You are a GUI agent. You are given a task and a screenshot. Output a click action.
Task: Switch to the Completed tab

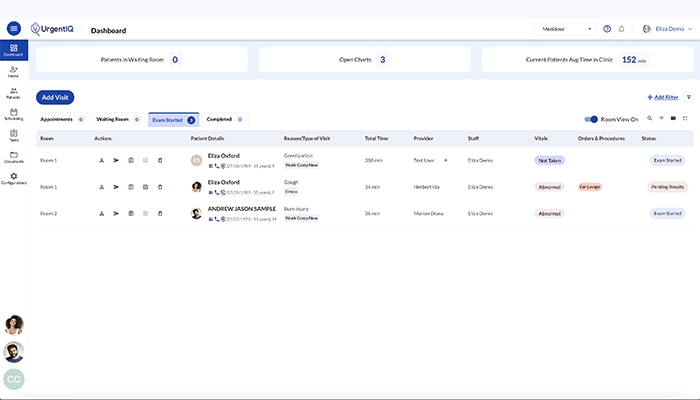(225, 119)
